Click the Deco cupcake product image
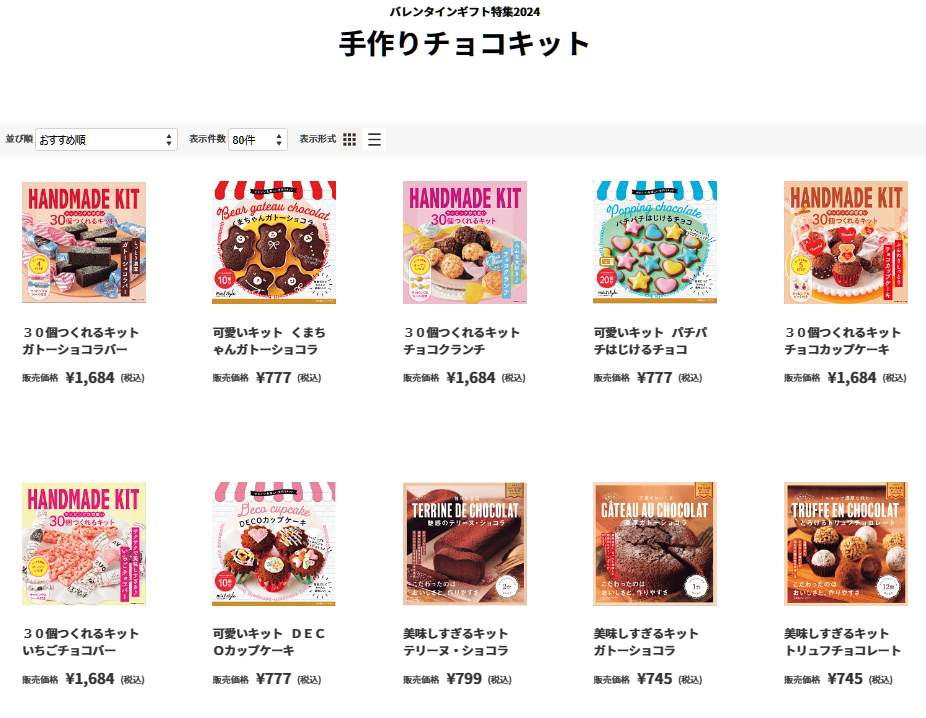Viewport: 926px width, 718px height. 274,544
